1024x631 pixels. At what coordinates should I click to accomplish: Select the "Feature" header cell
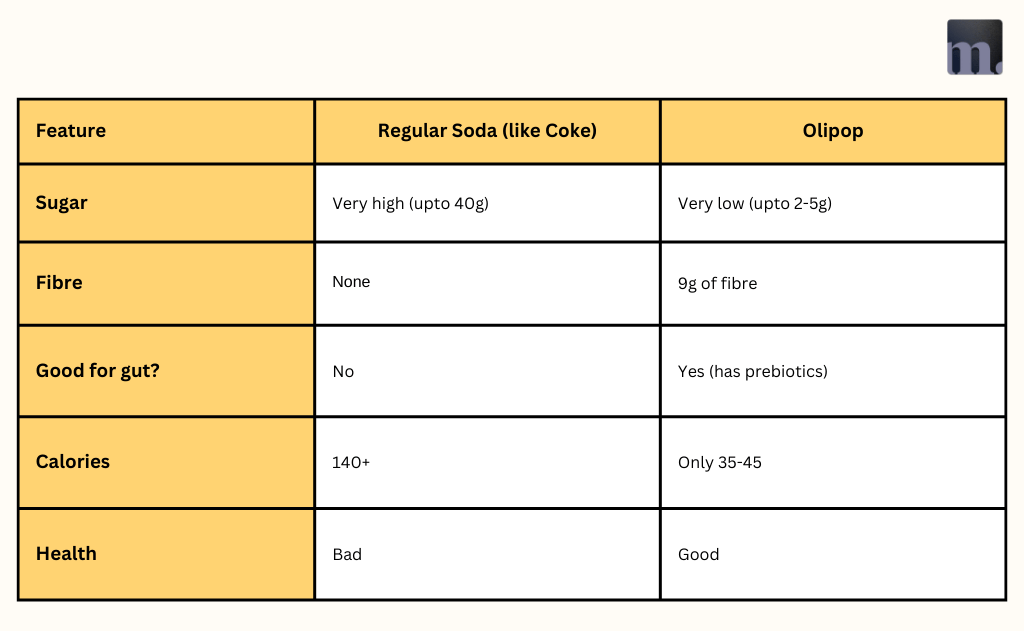tap(71, 131)
